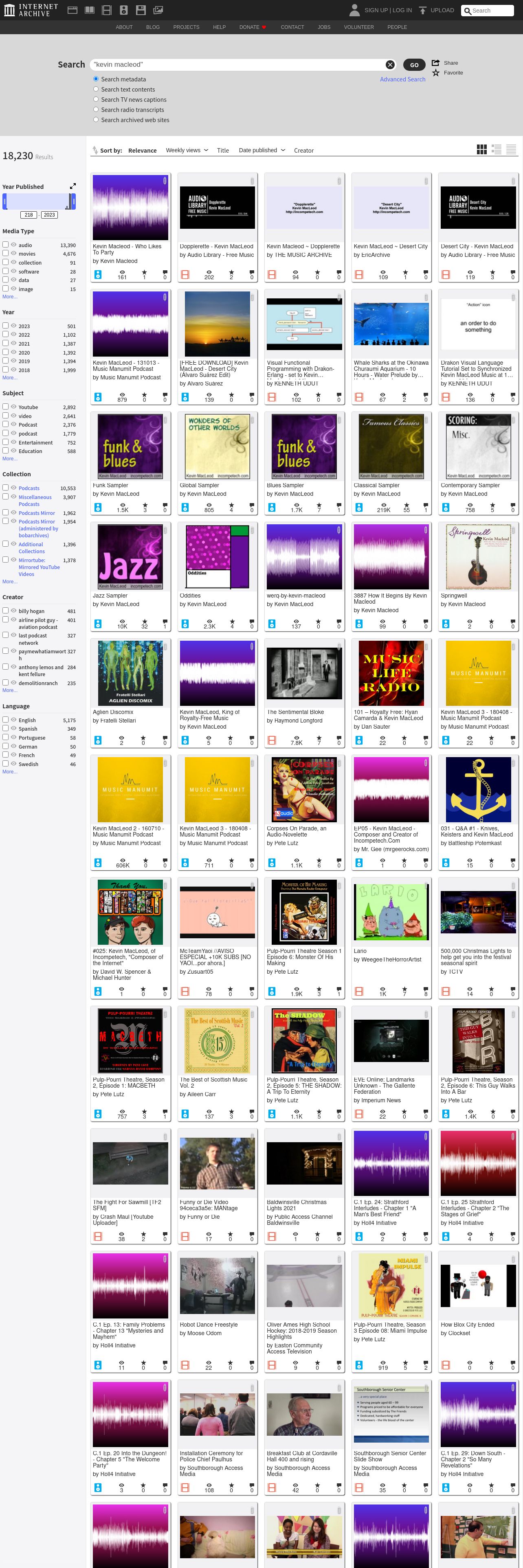Viewport: 523px width, 1568px height.
Task: Check the movies media type checkbox
Action: pyautogui.click(x=5, y=253)
